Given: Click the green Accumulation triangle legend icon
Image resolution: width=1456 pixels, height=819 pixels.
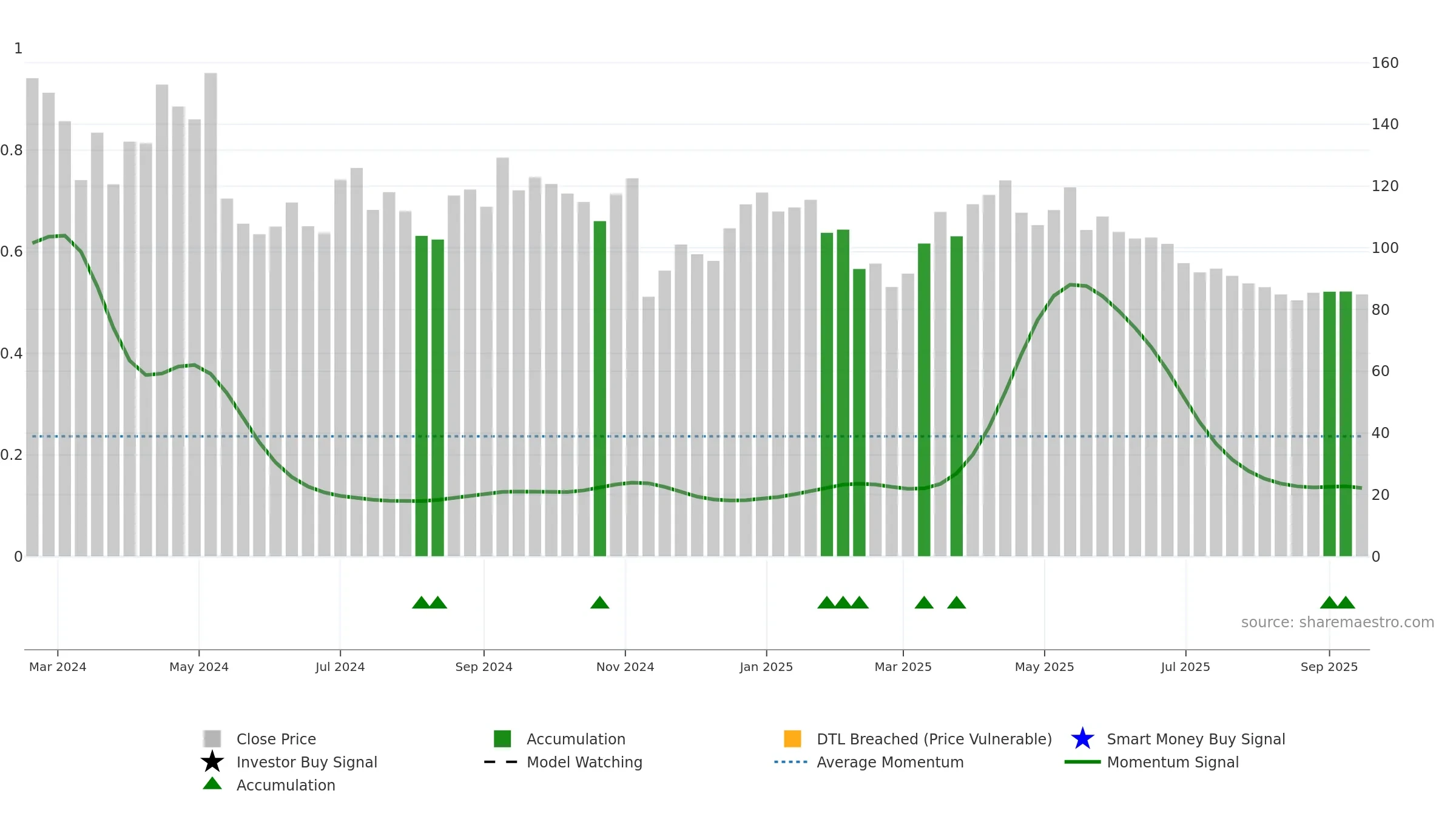Looking at the screenshot, I should pos(212,783).
